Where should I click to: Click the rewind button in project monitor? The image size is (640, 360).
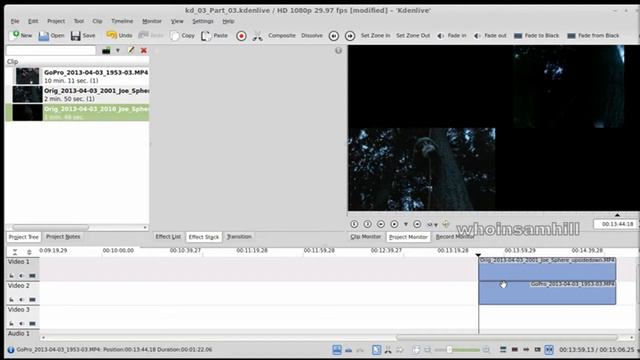click(x=381, y=224)
